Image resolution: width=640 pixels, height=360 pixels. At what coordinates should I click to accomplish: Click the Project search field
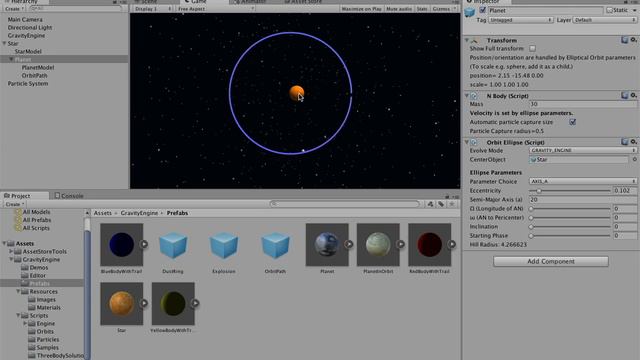tap(345, 204)
